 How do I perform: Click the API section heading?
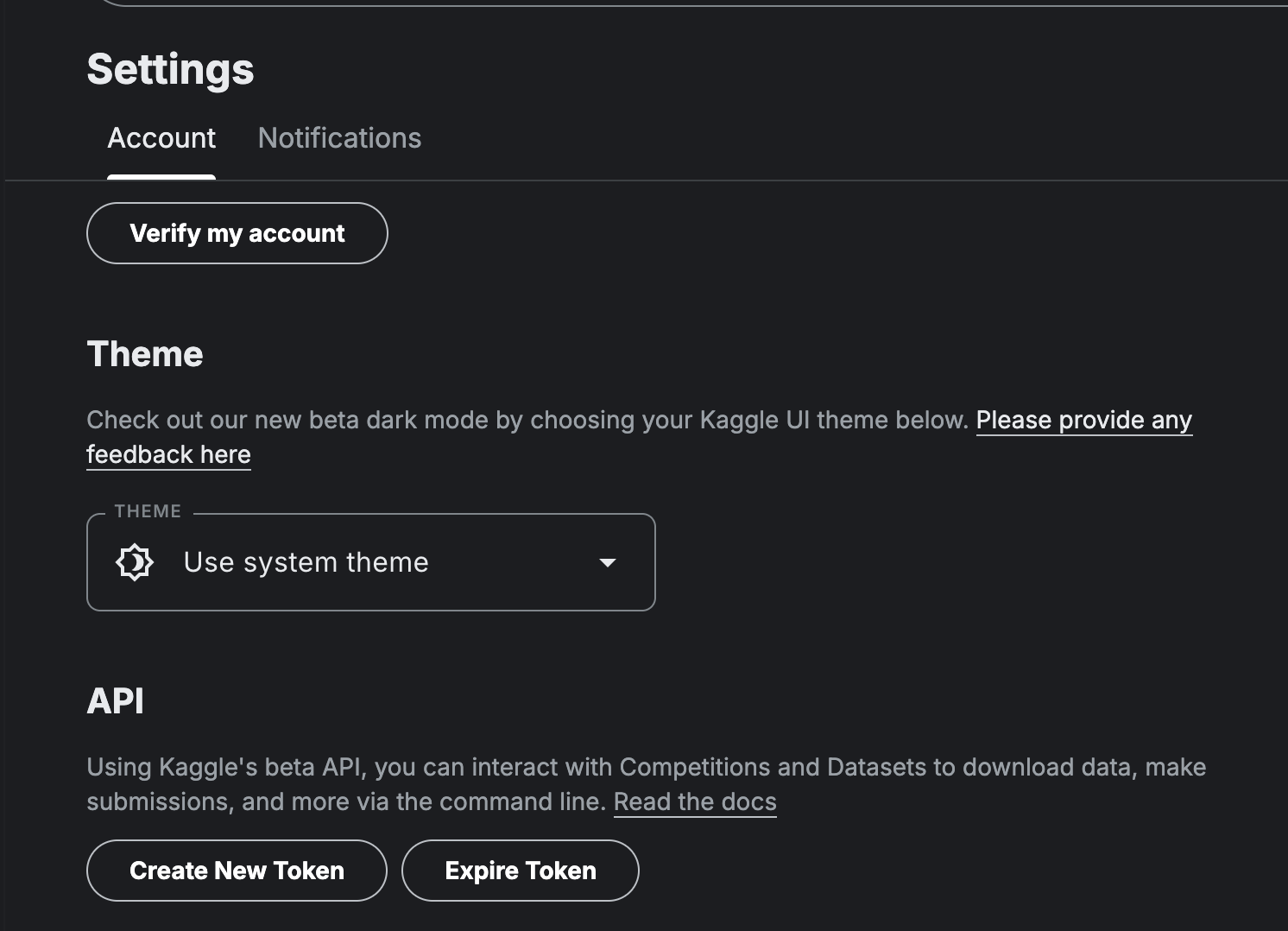[116, 701]
